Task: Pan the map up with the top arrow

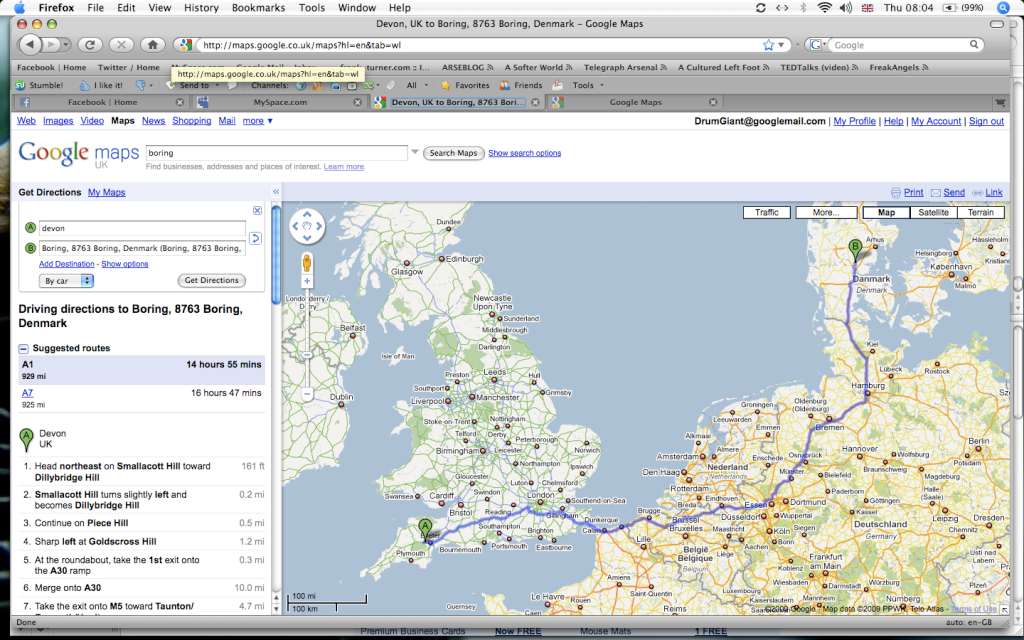Action: [307, 214]
